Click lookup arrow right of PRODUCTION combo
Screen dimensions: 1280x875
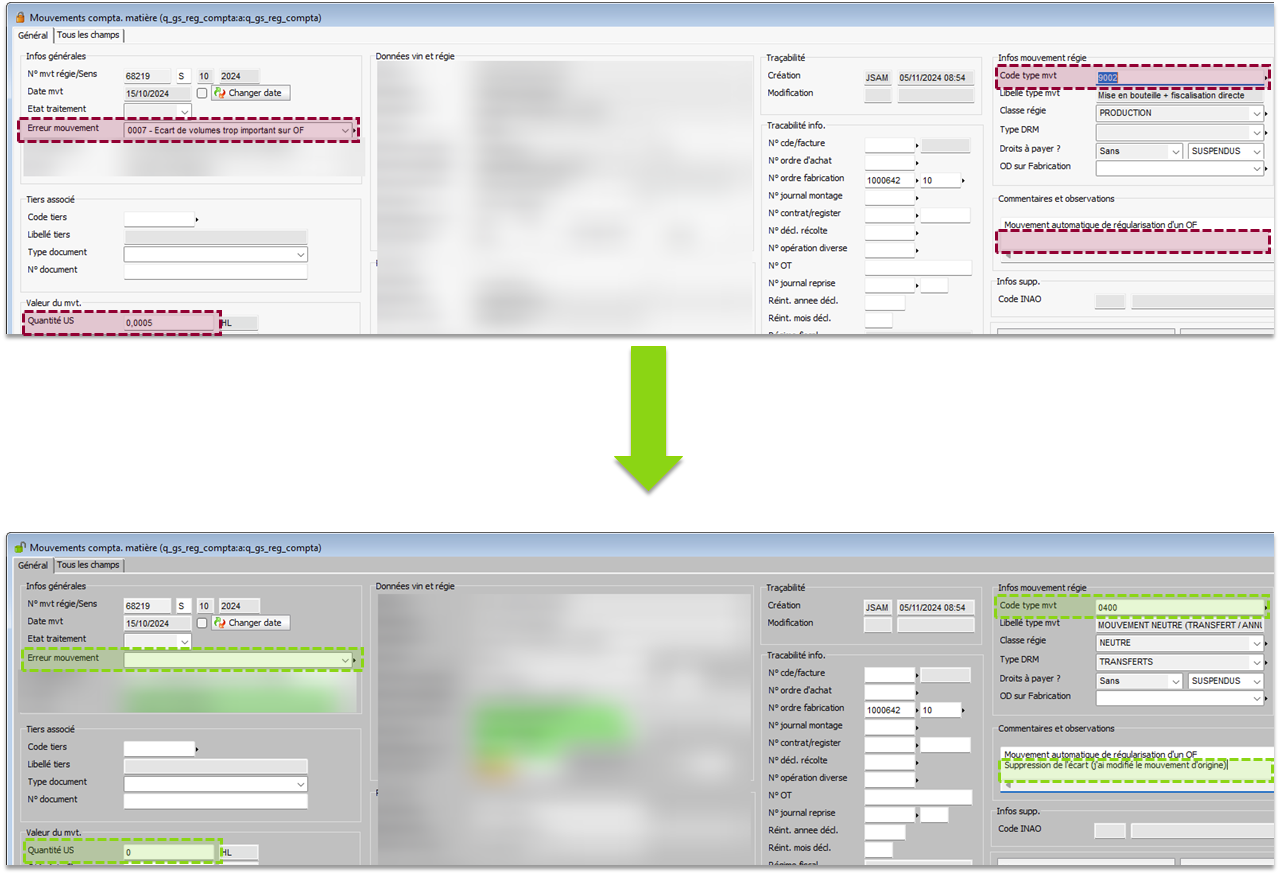tap(1267, 114)
